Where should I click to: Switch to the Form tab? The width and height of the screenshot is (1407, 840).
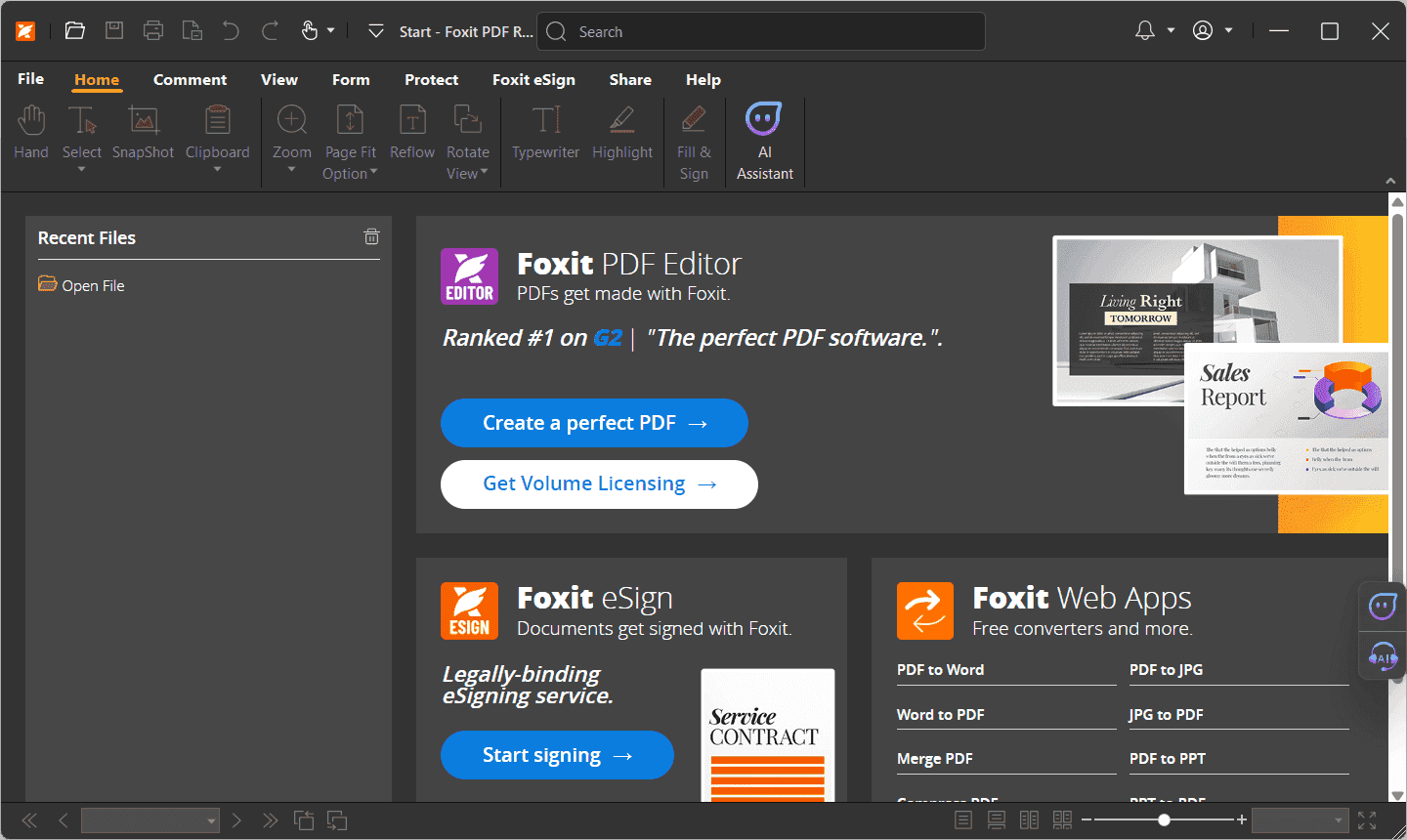pos(351,80)
